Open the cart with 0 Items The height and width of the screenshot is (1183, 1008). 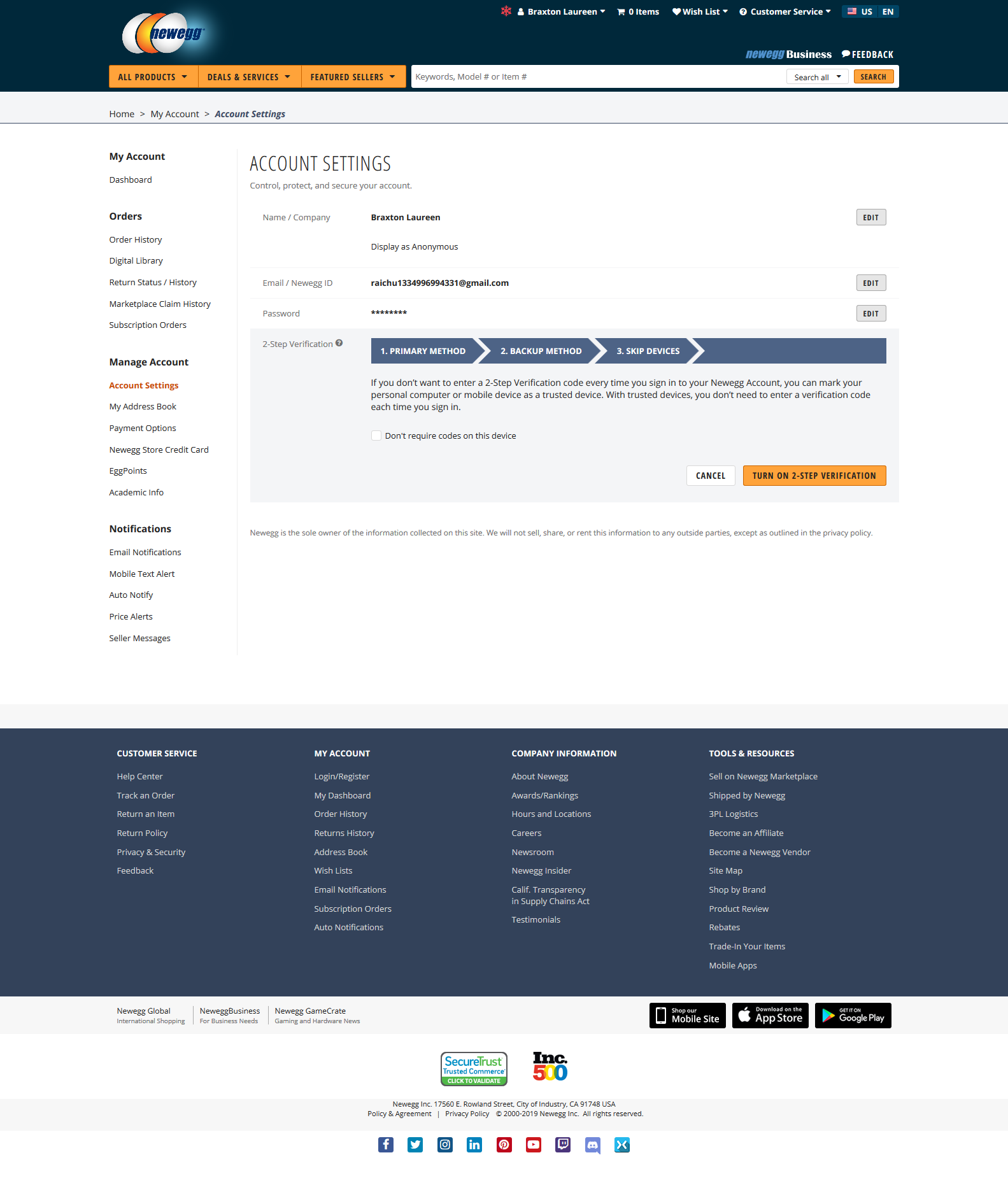(638, 11)
